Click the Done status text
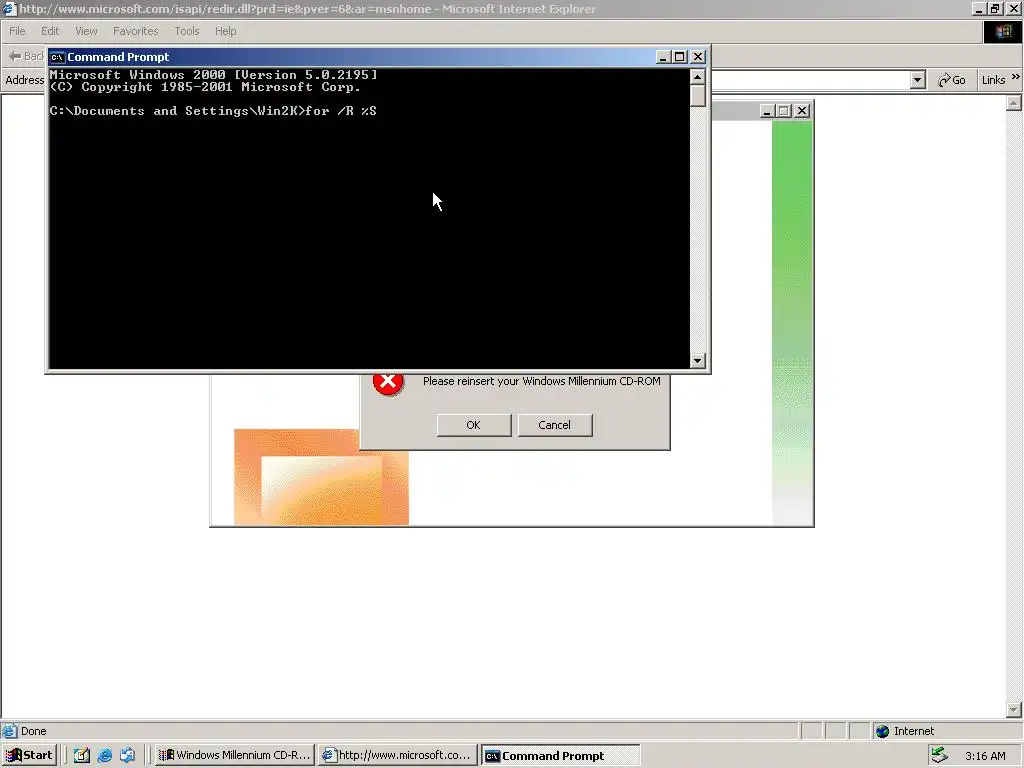The image size is (1024, 768). point(33,731)
